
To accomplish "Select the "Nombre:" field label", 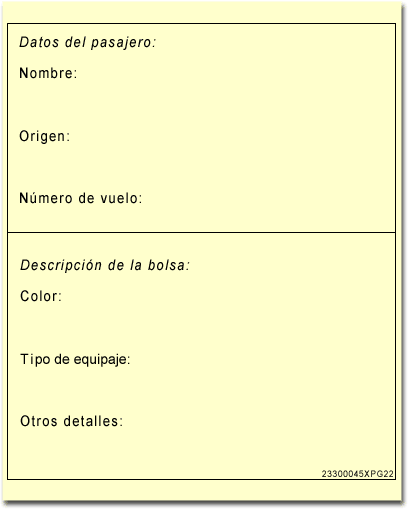I will (48, 73).
